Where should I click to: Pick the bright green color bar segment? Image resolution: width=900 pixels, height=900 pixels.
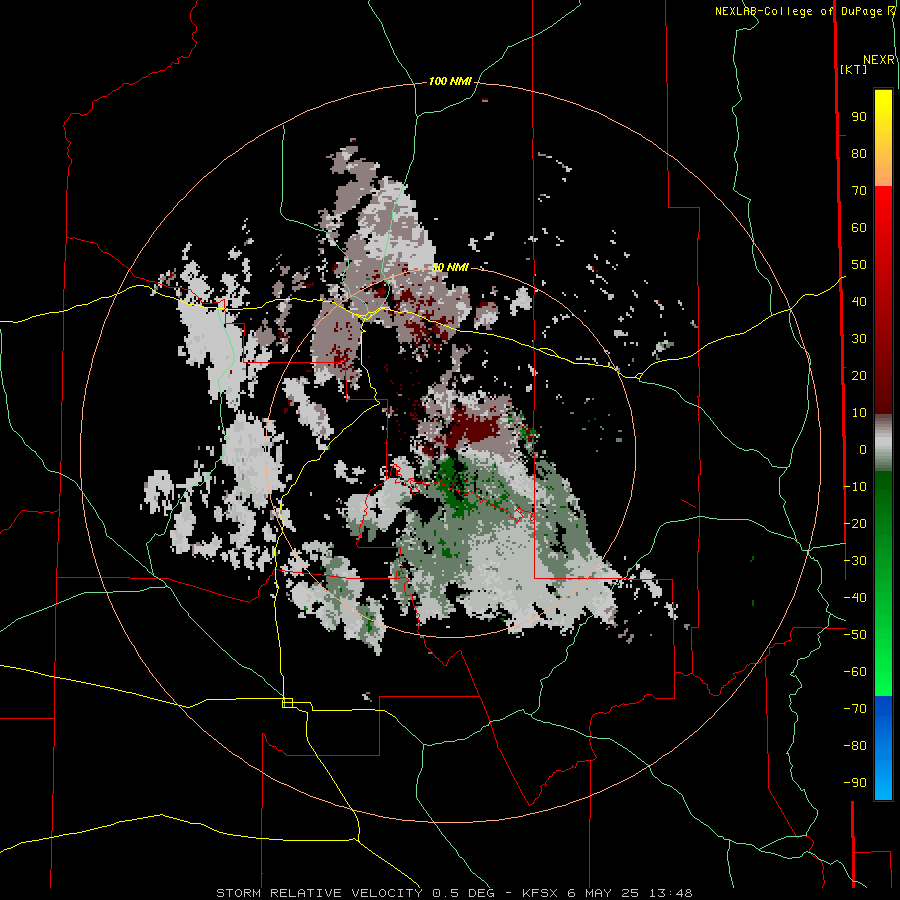click(x=883, y=649)
